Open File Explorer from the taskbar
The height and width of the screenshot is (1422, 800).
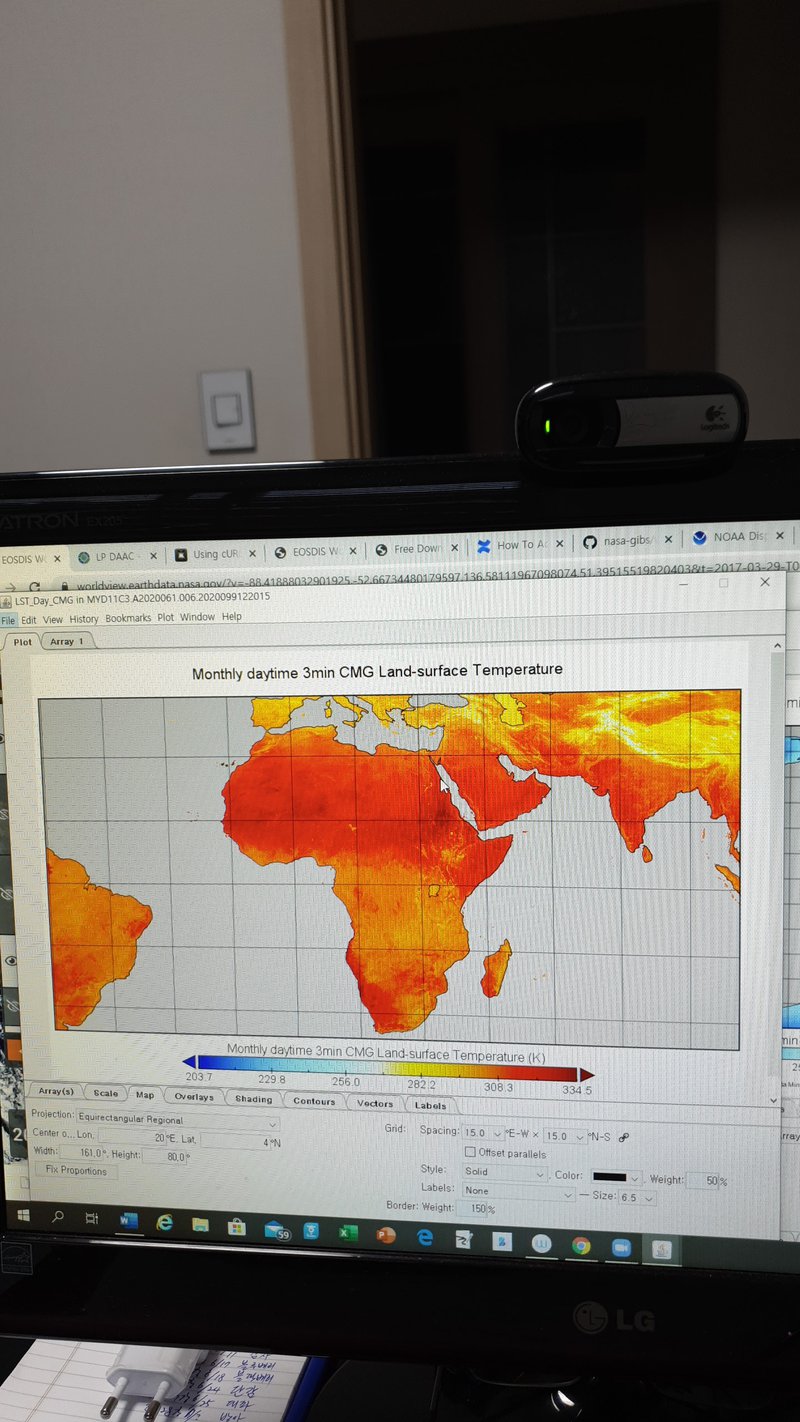[200, 1224]
